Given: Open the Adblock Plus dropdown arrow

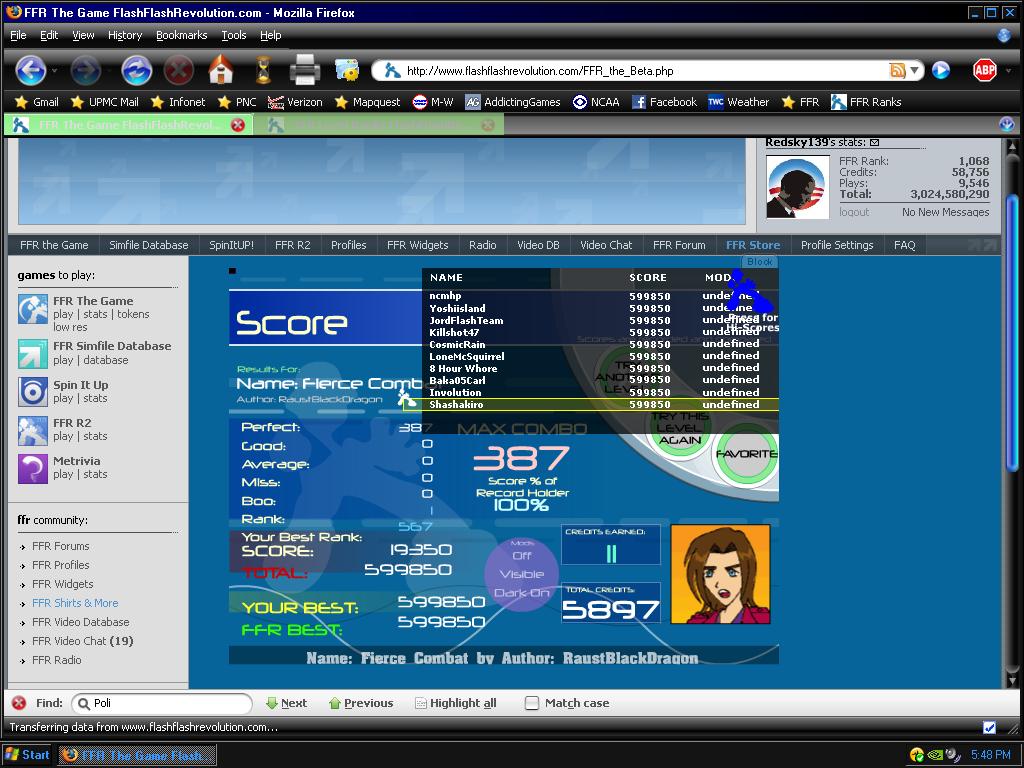Looking at the screenshot, I should coord(1008,71).
